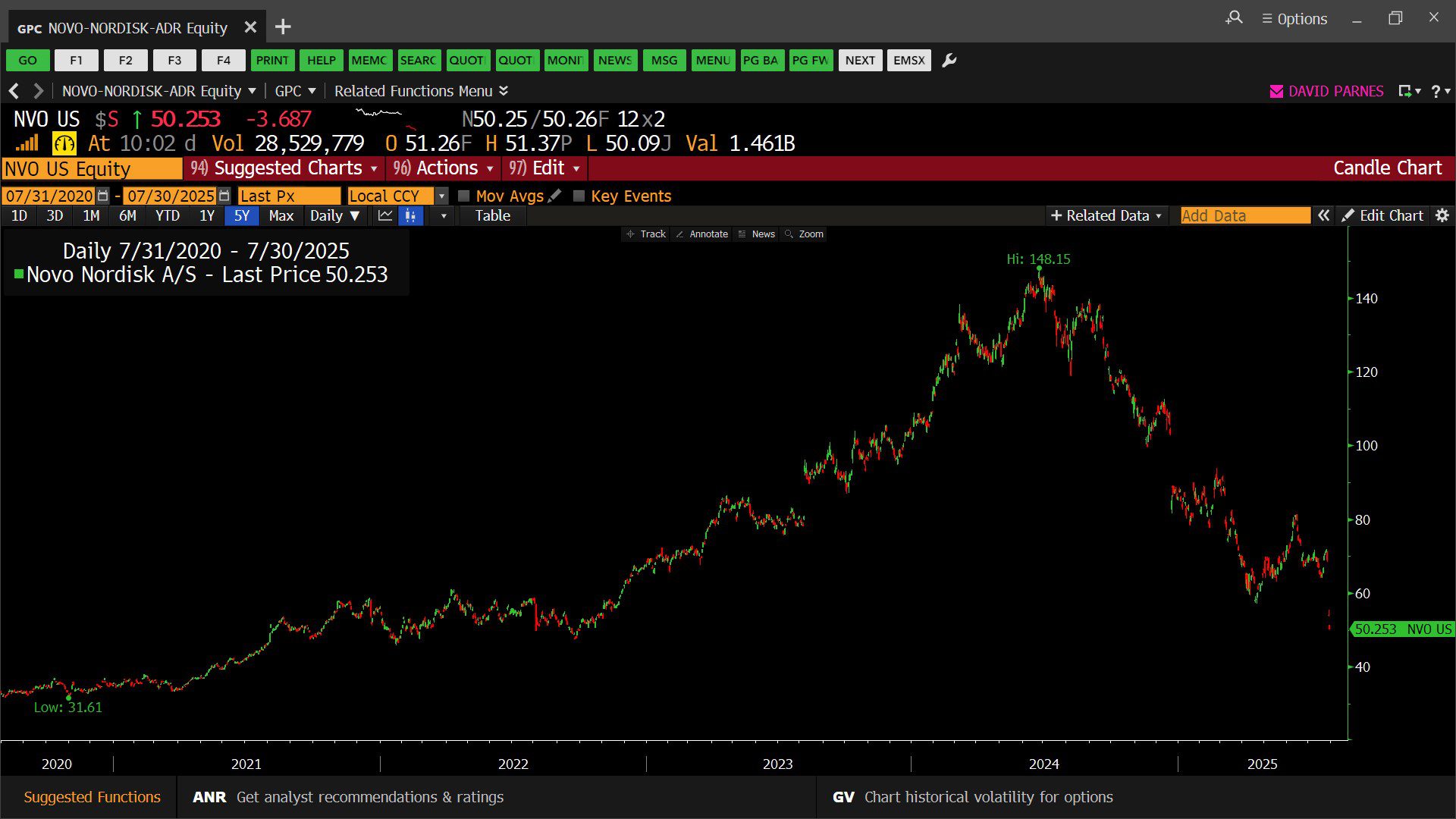This screenshot has height=819, width=1456.
Task: Select the 6M time range
Action: click(x=127, y=216)
